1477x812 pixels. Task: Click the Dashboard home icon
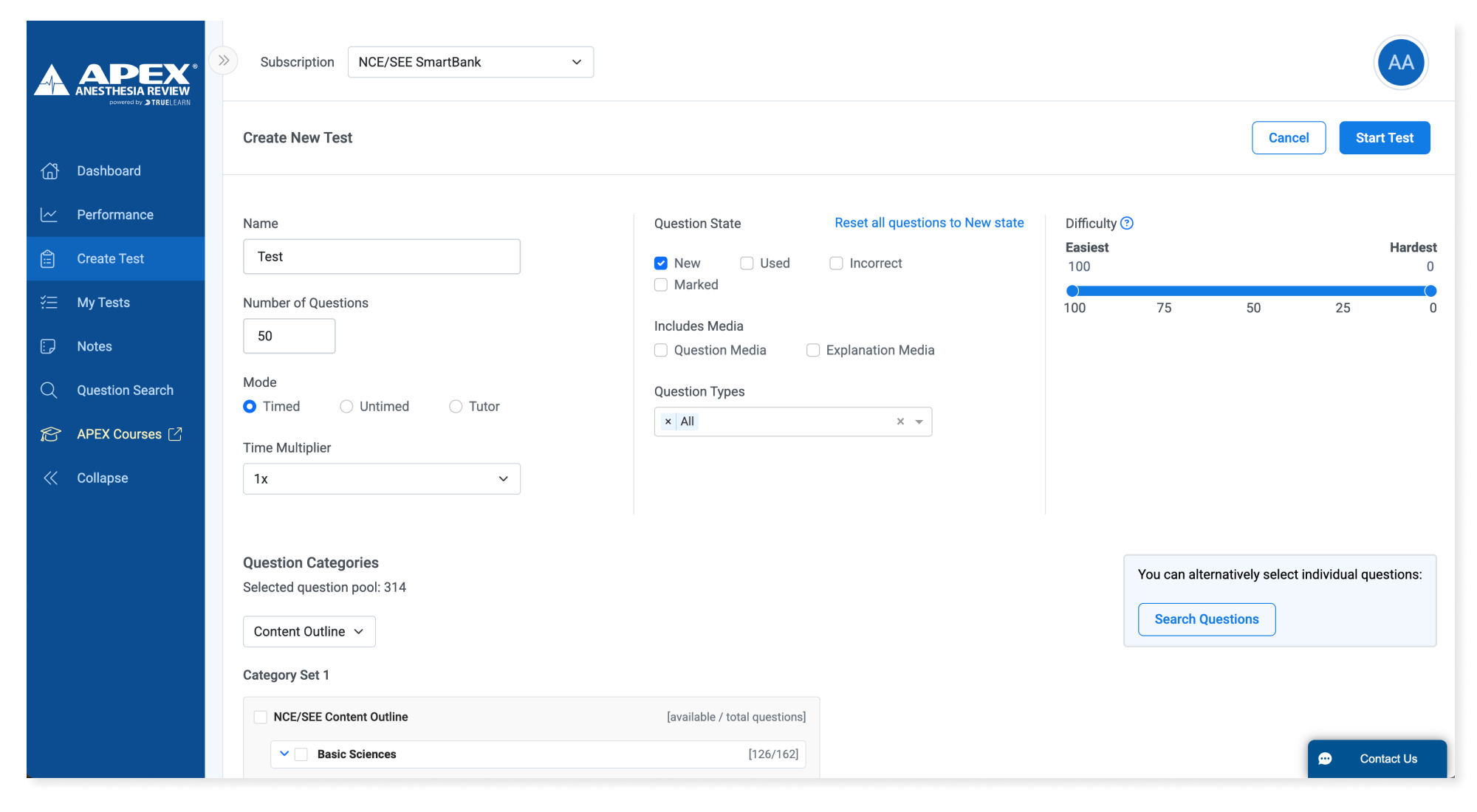click(x=49, y=171)
